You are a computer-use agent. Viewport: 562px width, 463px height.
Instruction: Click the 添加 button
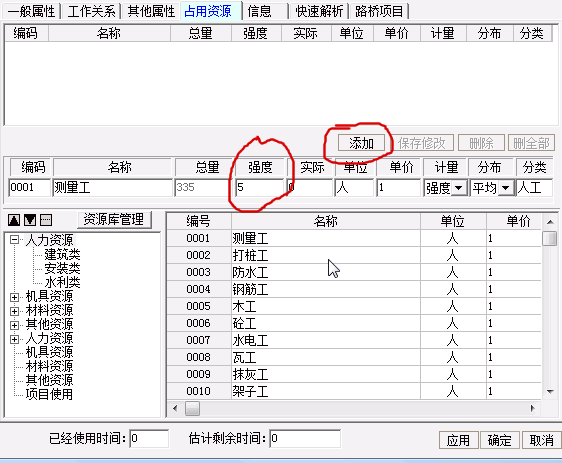point(361,143)
